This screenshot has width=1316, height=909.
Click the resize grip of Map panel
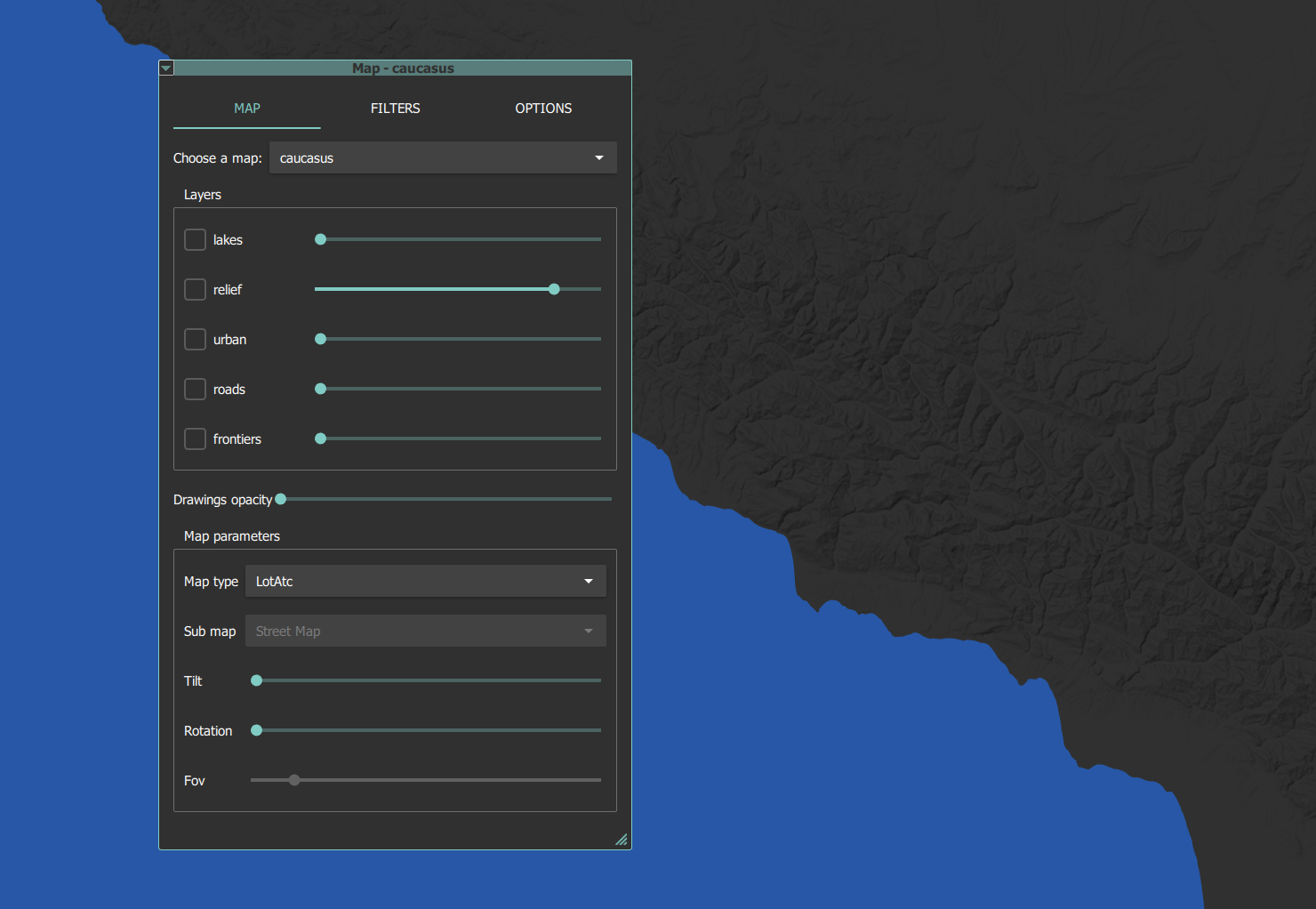pos(622,840)
